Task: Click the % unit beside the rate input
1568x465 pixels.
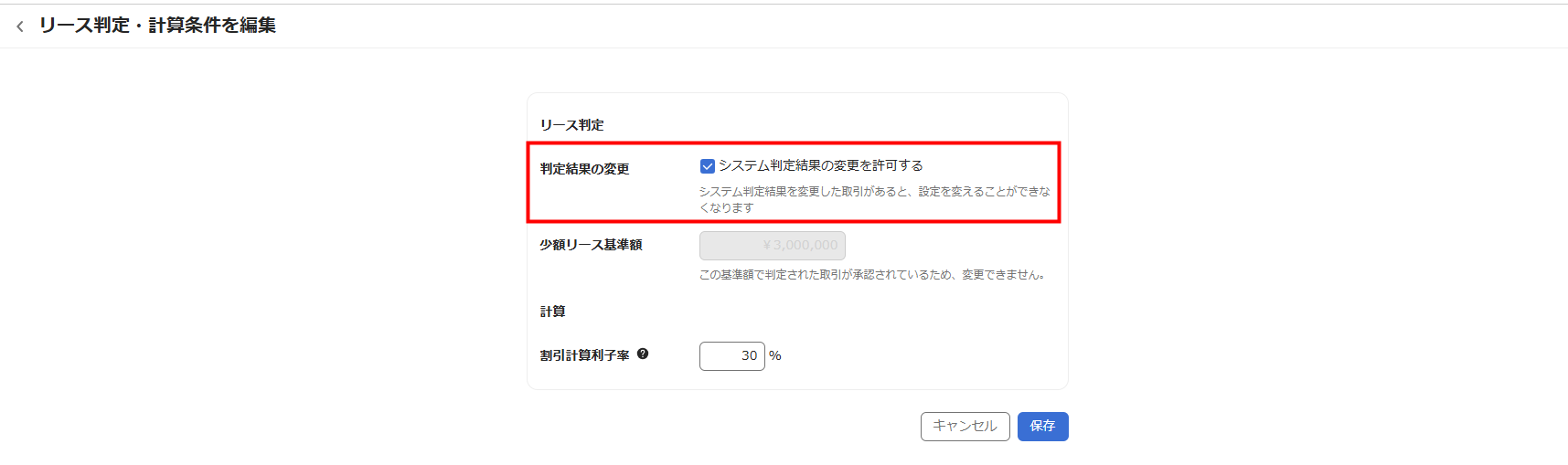Action: 775,356
